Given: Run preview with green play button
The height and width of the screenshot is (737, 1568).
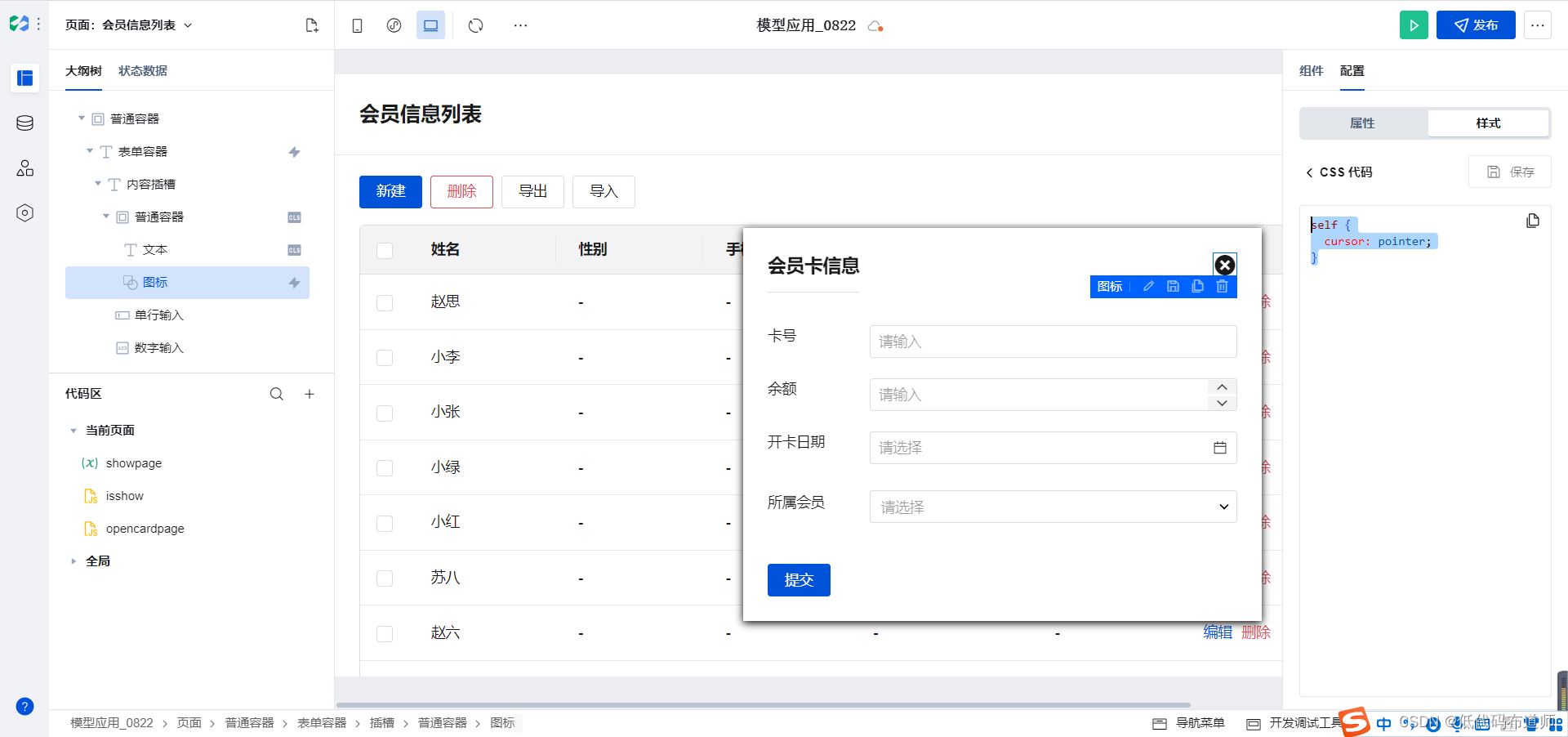Looking at the screenshot, I should (x=1414, y=25).
